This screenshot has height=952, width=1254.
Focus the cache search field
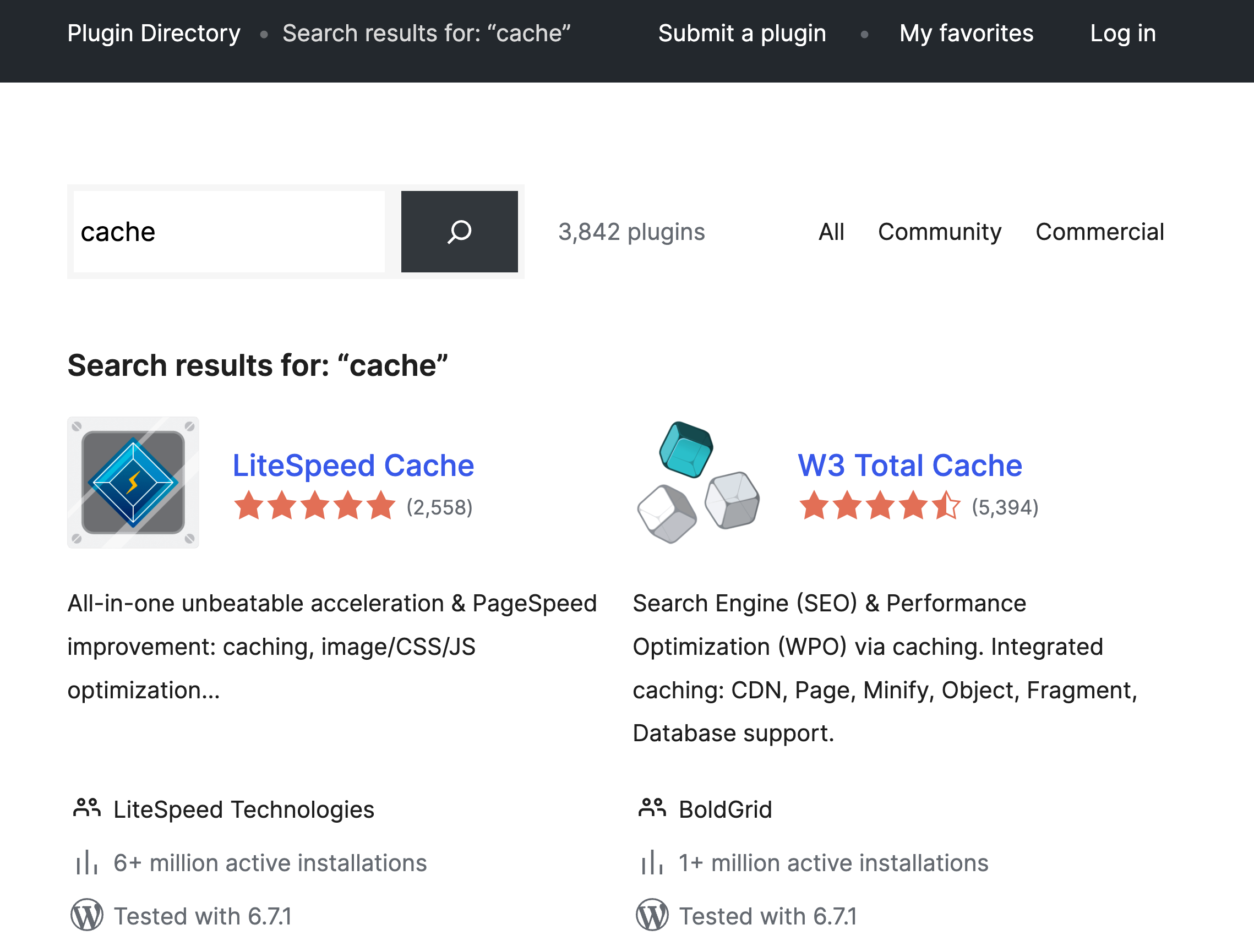click(x=229, y=231)
